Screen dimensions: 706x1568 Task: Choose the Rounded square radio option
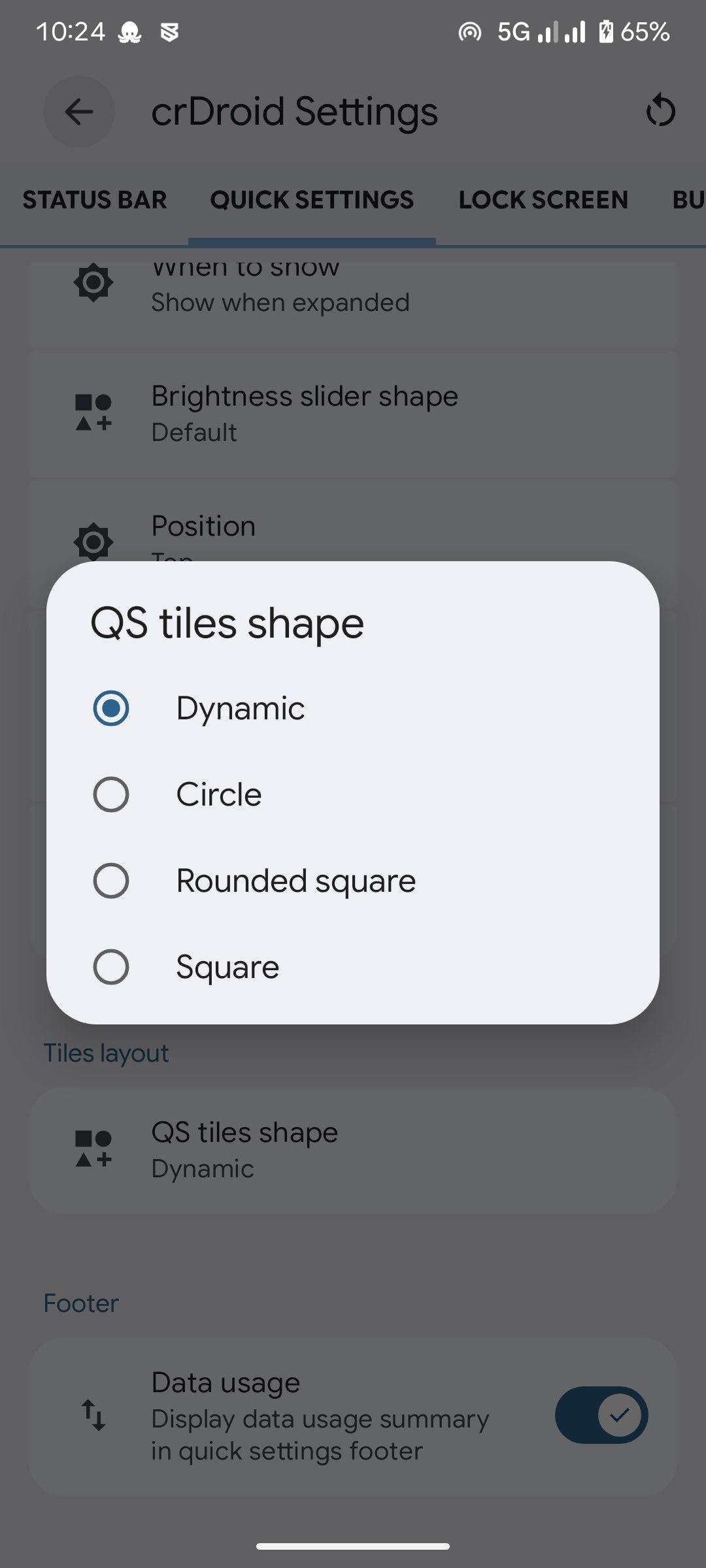point(111,881)
